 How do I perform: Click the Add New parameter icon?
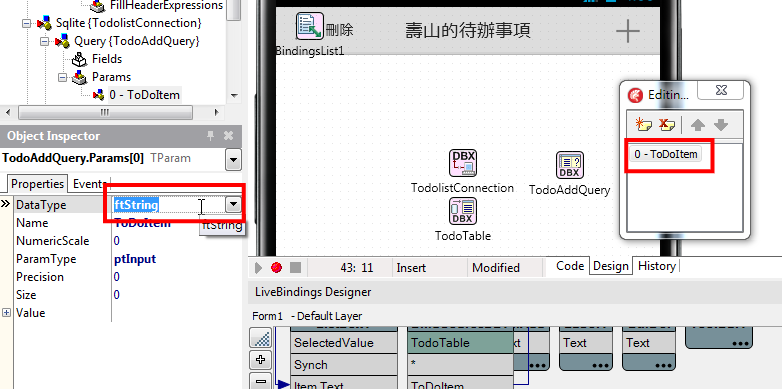point(643,125)
